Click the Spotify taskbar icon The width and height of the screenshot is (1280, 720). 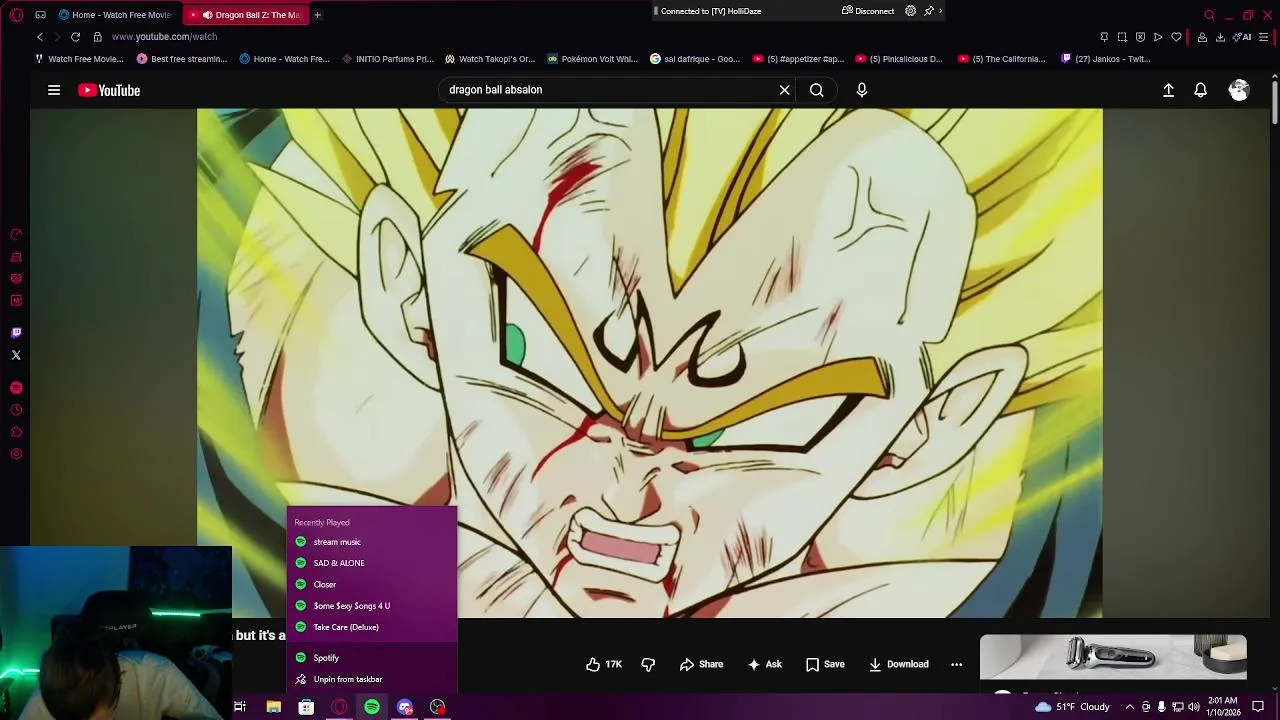coord(372,707)
